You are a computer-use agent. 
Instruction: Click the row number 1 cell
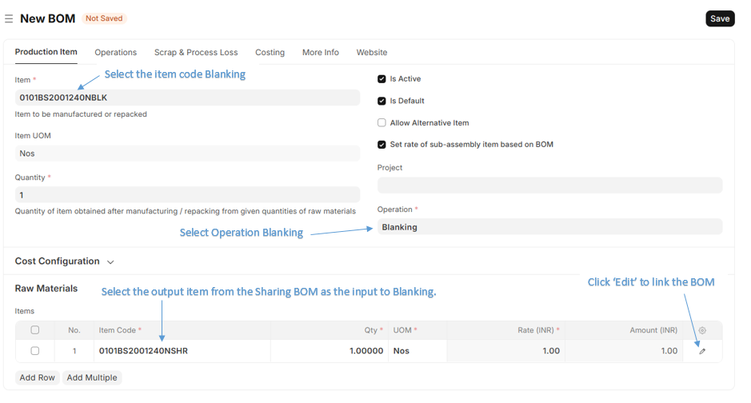74,351
